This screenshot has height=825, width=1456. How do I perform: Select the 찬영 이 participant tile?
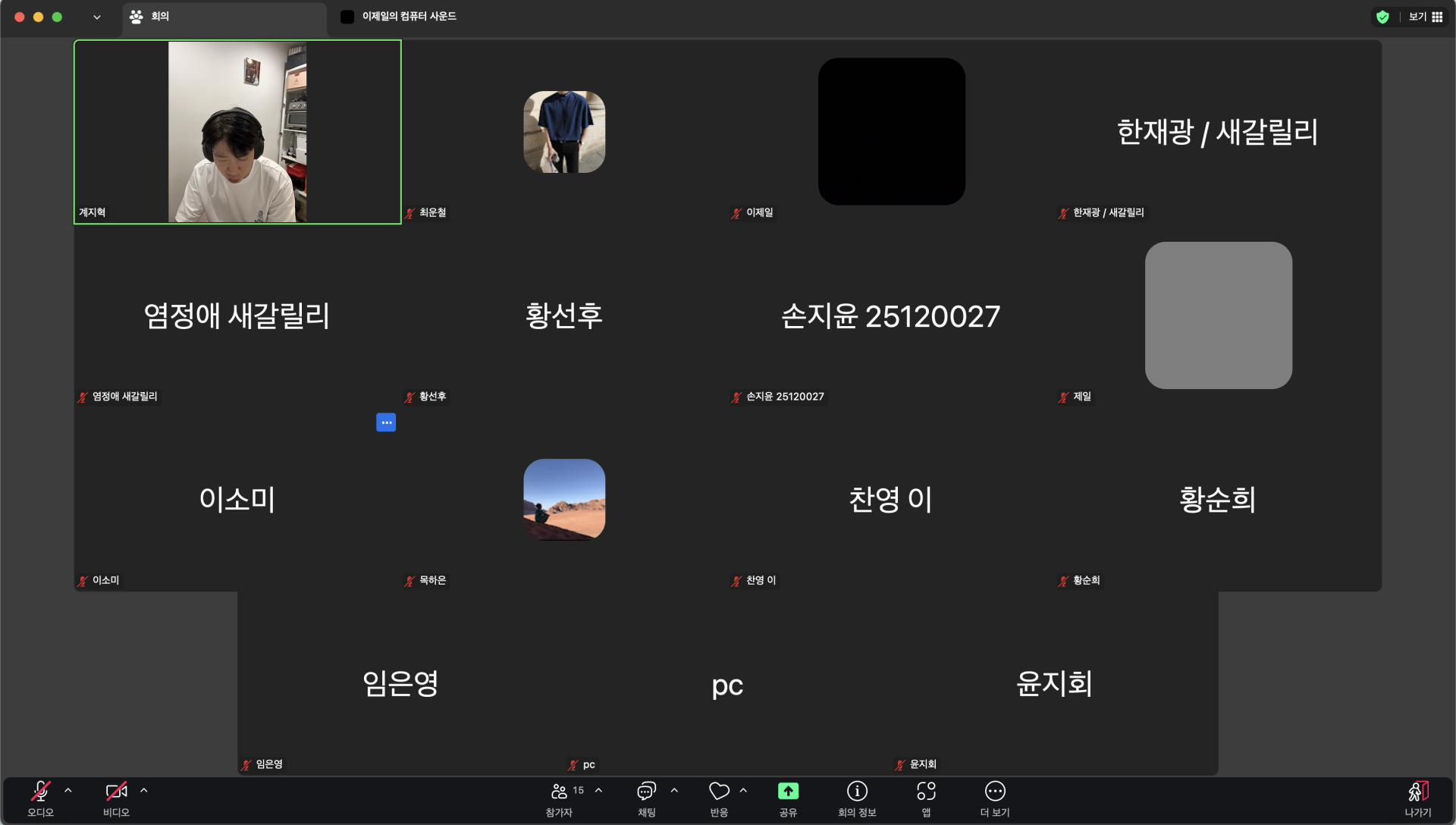pyautogui.click(x=891, y=500)
